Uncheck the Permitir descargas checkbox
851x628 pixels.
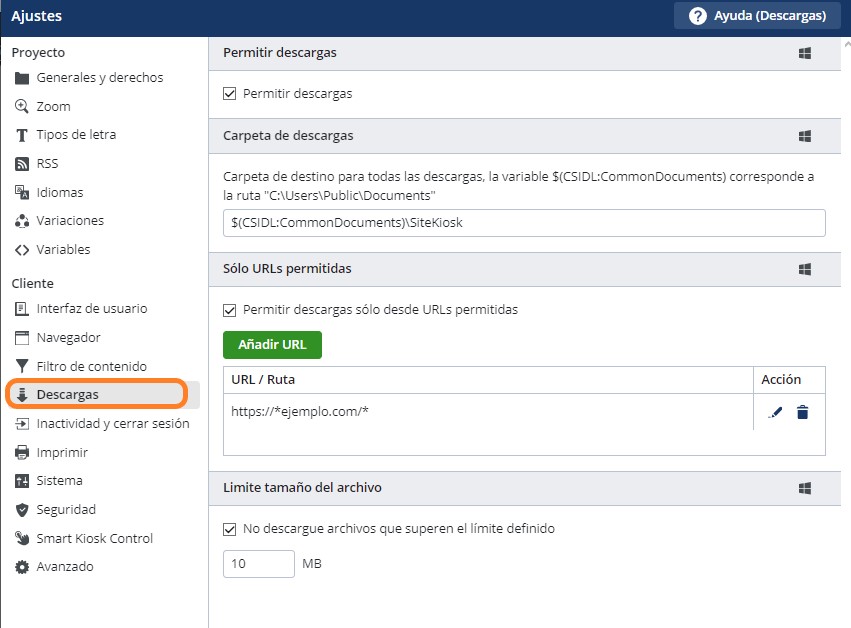[230, 94]
